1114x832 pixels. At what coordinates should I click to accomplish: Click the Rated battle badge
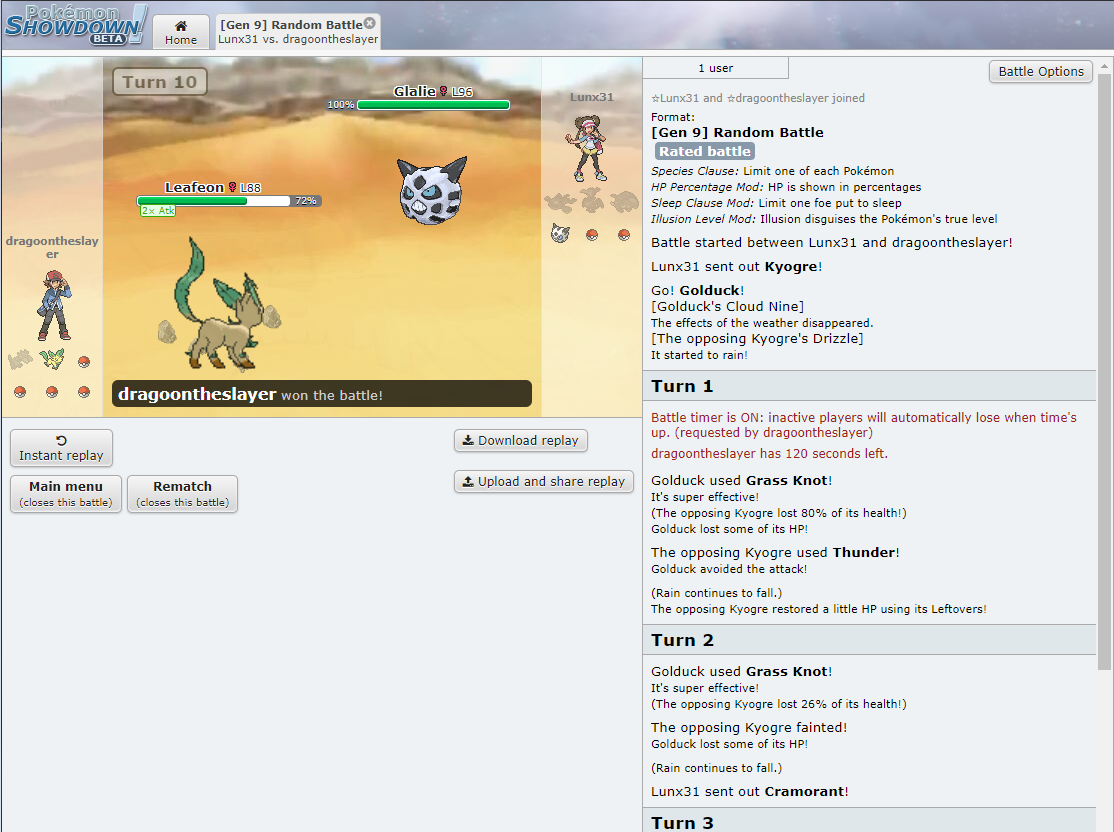(705, 151)
